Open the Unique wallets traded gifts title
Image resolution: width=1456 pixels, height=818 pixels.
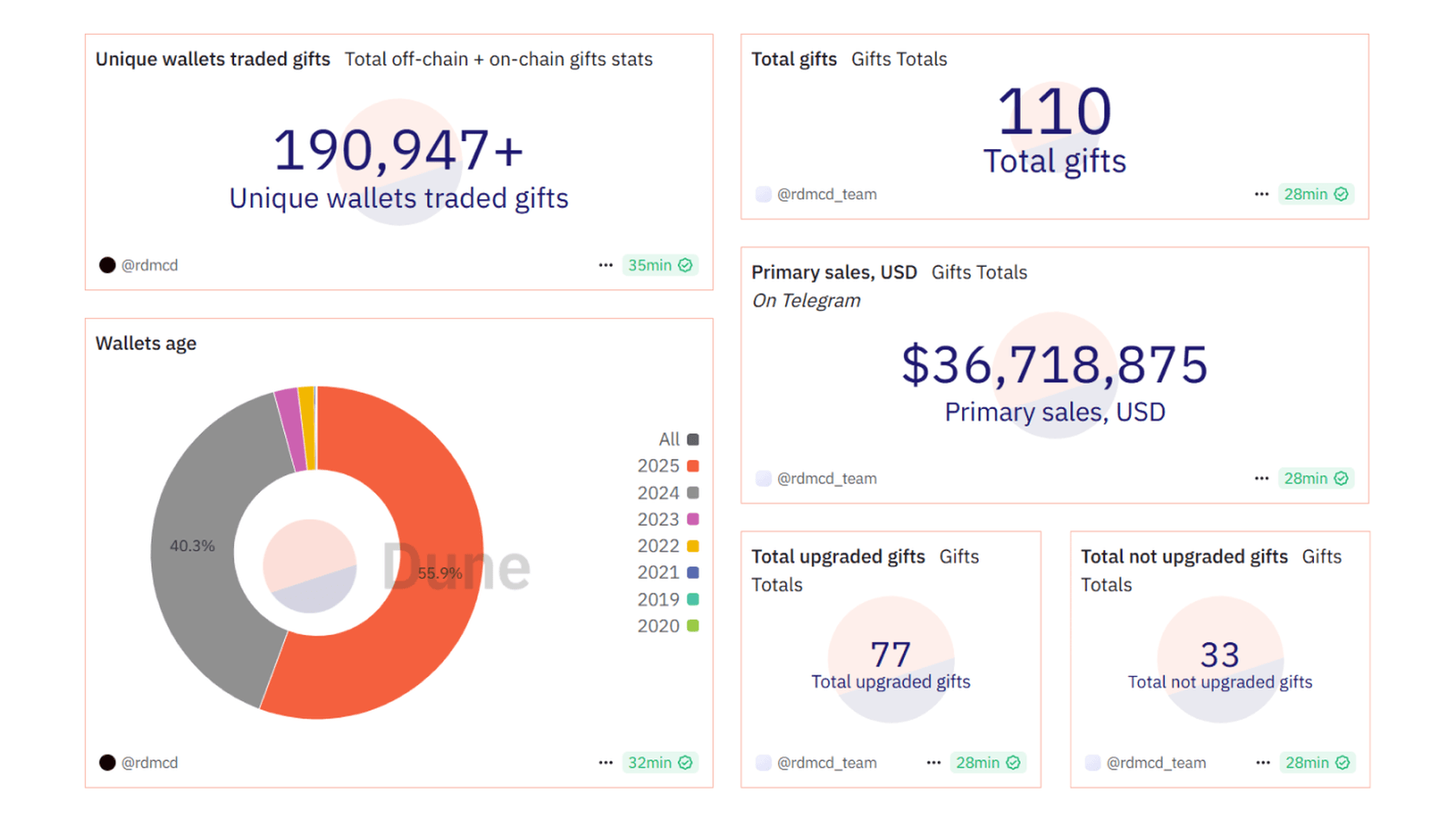(212, 59)
